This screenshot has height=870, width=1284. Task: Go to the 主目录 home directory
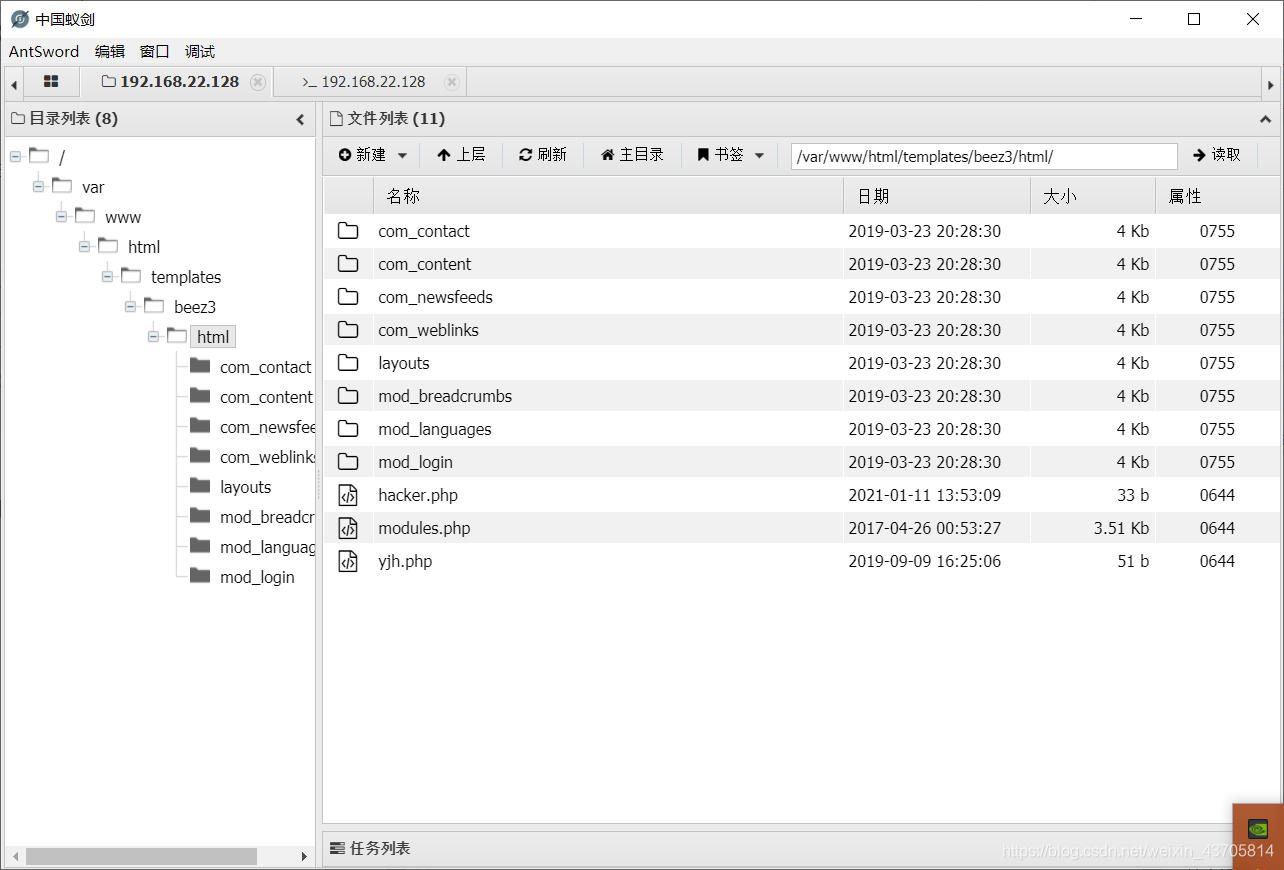coord(632,155)
